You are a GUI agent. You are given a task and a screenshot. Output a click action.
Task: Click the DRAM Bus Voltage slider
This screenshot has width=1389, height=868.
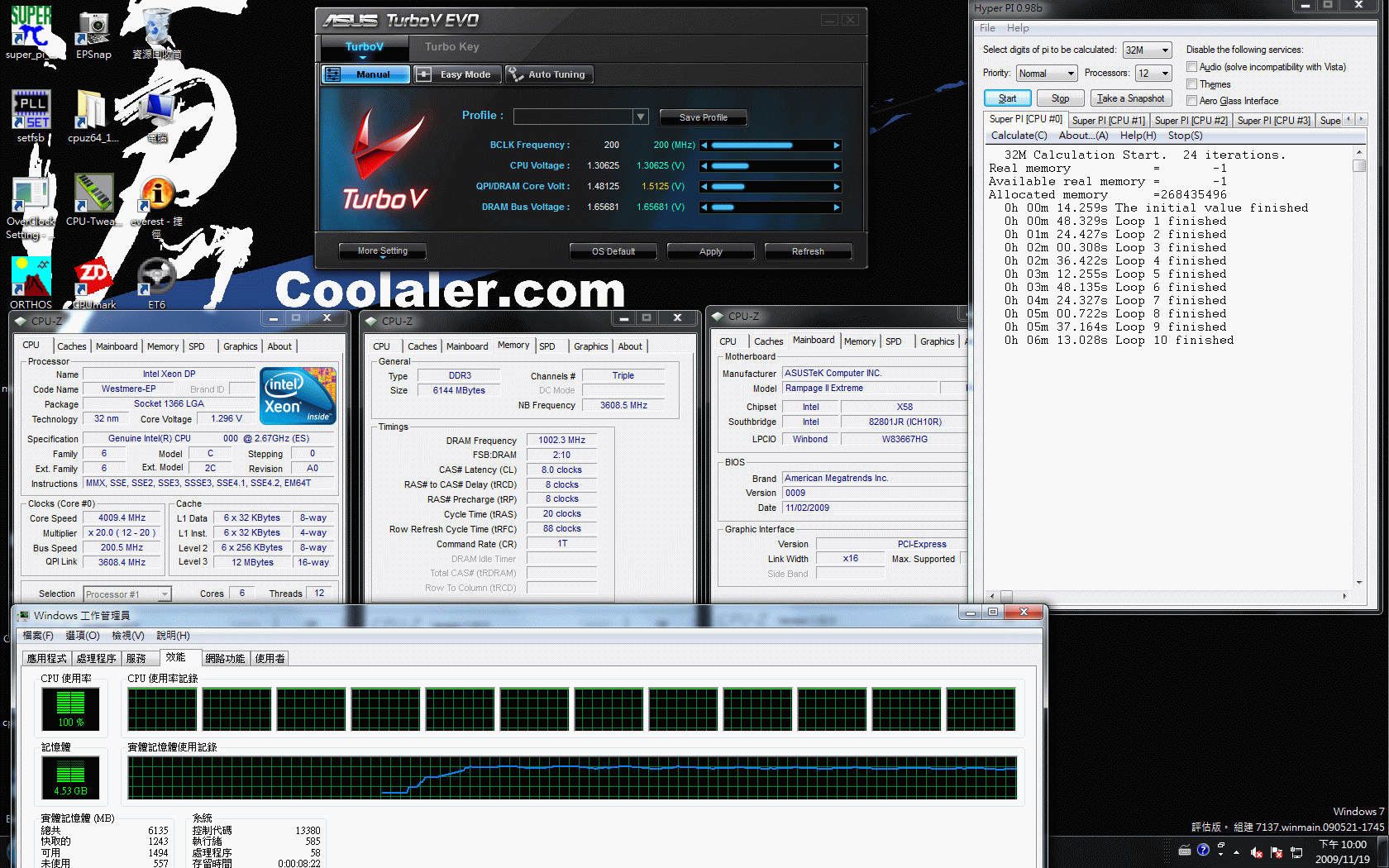(771, 207)
